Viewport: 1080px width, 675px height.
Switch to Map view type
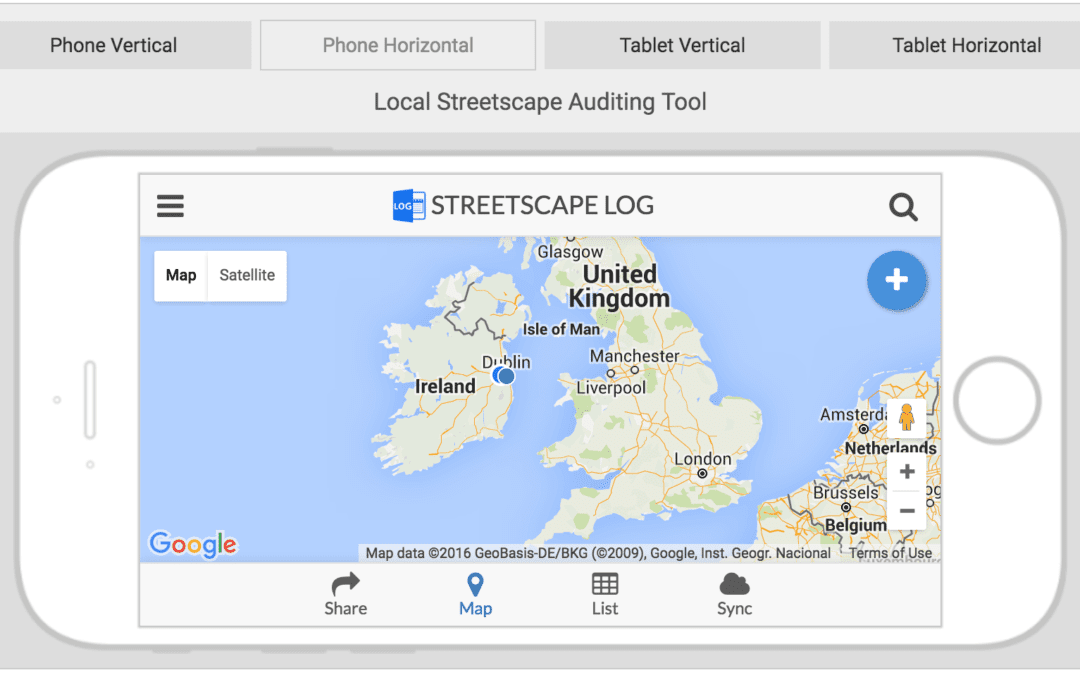(x=180, y=276)
